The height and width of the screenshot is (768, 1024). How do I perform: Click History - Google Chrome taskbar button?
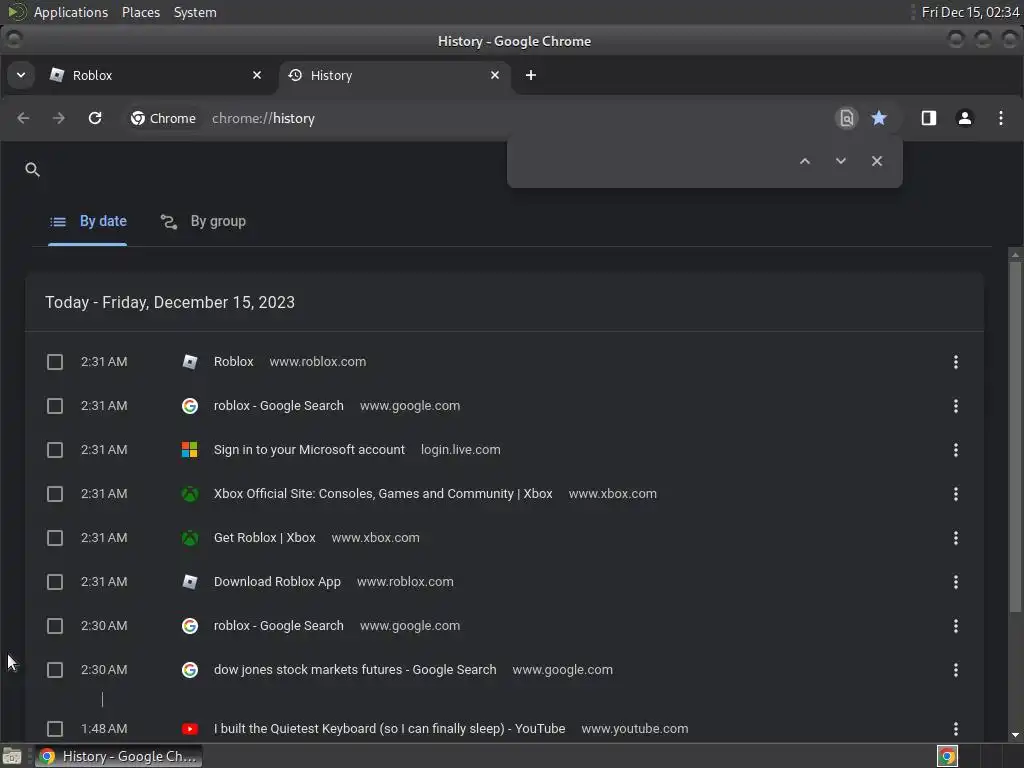[x=118, y=756]
